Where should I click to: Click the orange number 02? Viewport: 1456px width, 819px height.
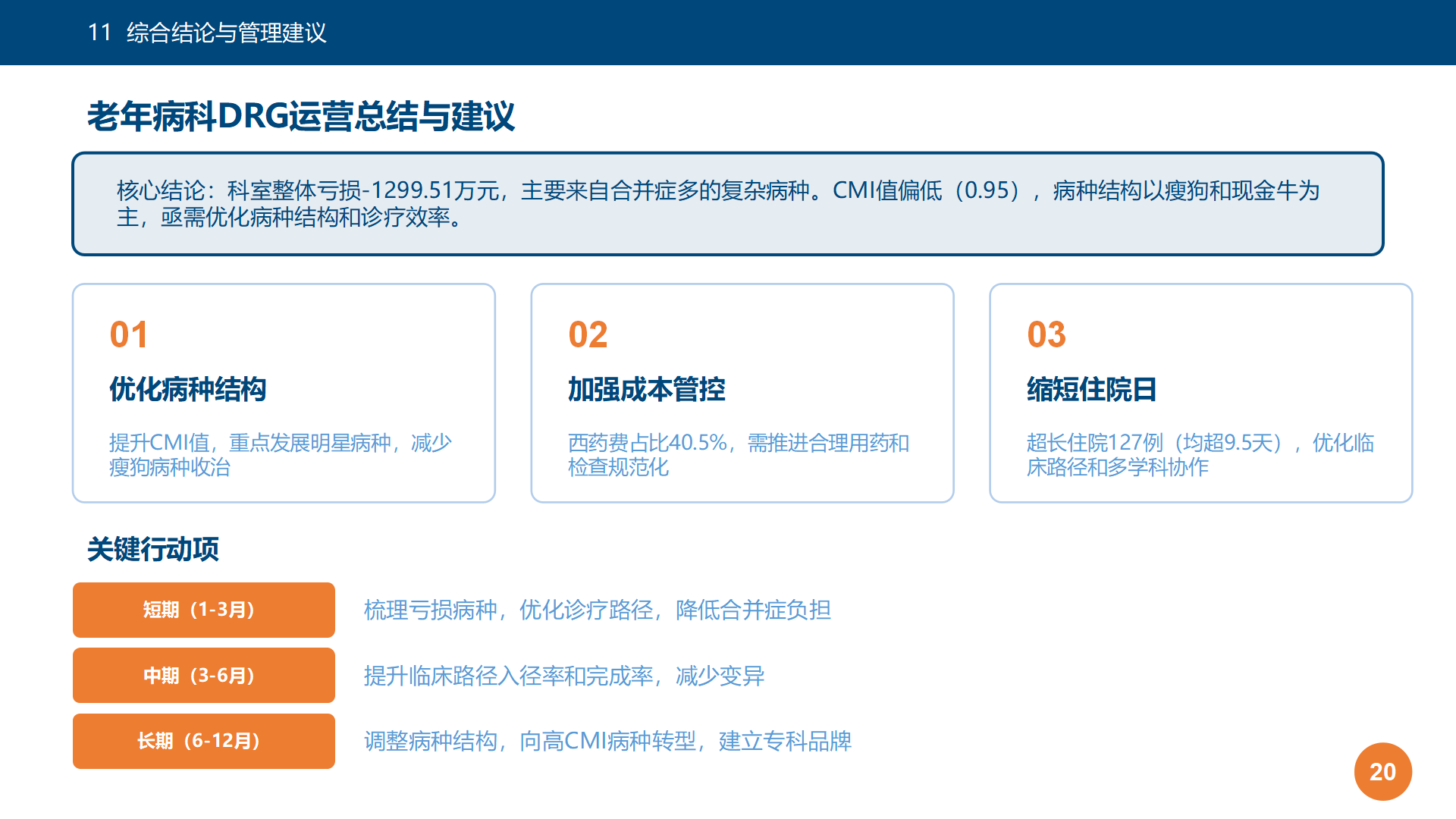tap(588, 334)
